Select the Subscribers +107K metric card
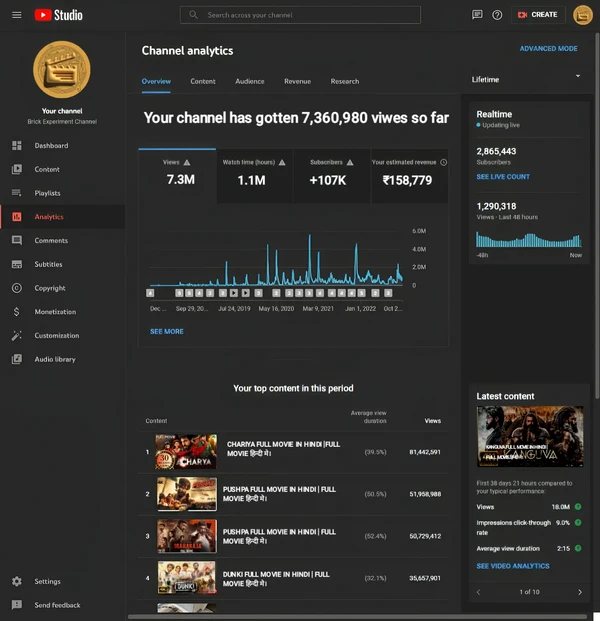 331,176
